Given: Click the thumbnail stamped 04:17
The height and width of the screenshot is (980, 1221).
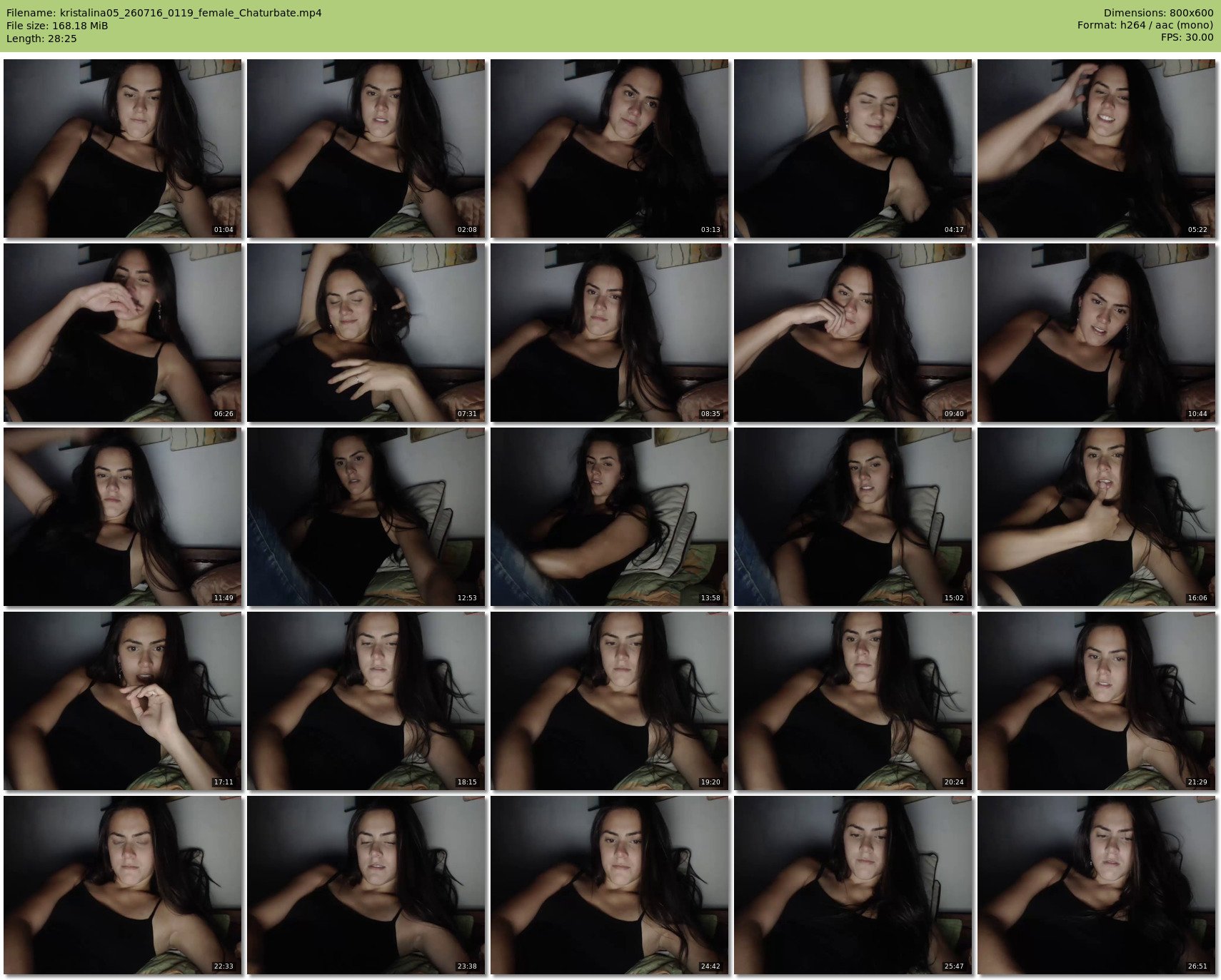Looking at the screenshot, I should click(x=853, y=148).
